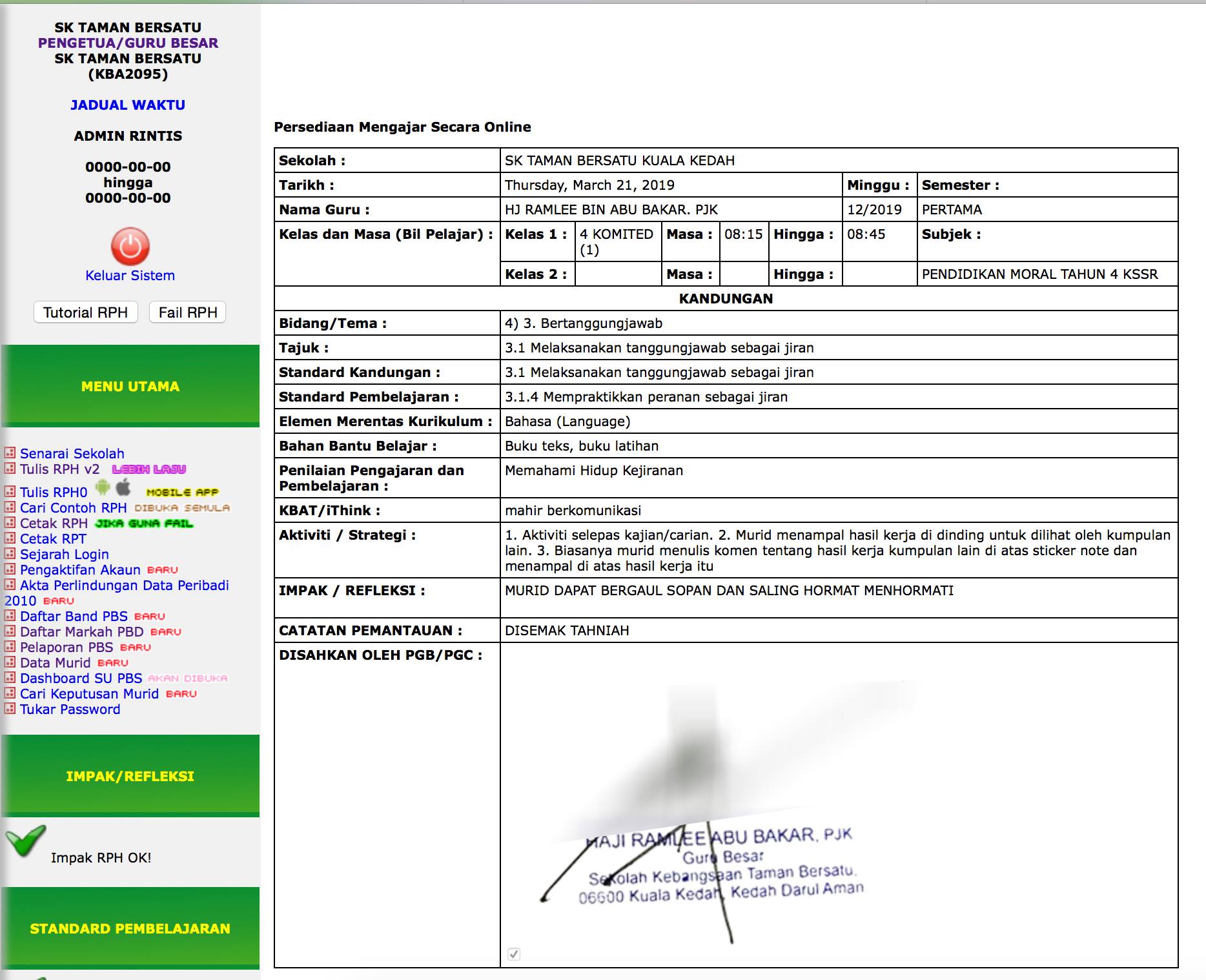
Task: Click the Apple icon beside Tulis RPH0
Action: (123, 487)
